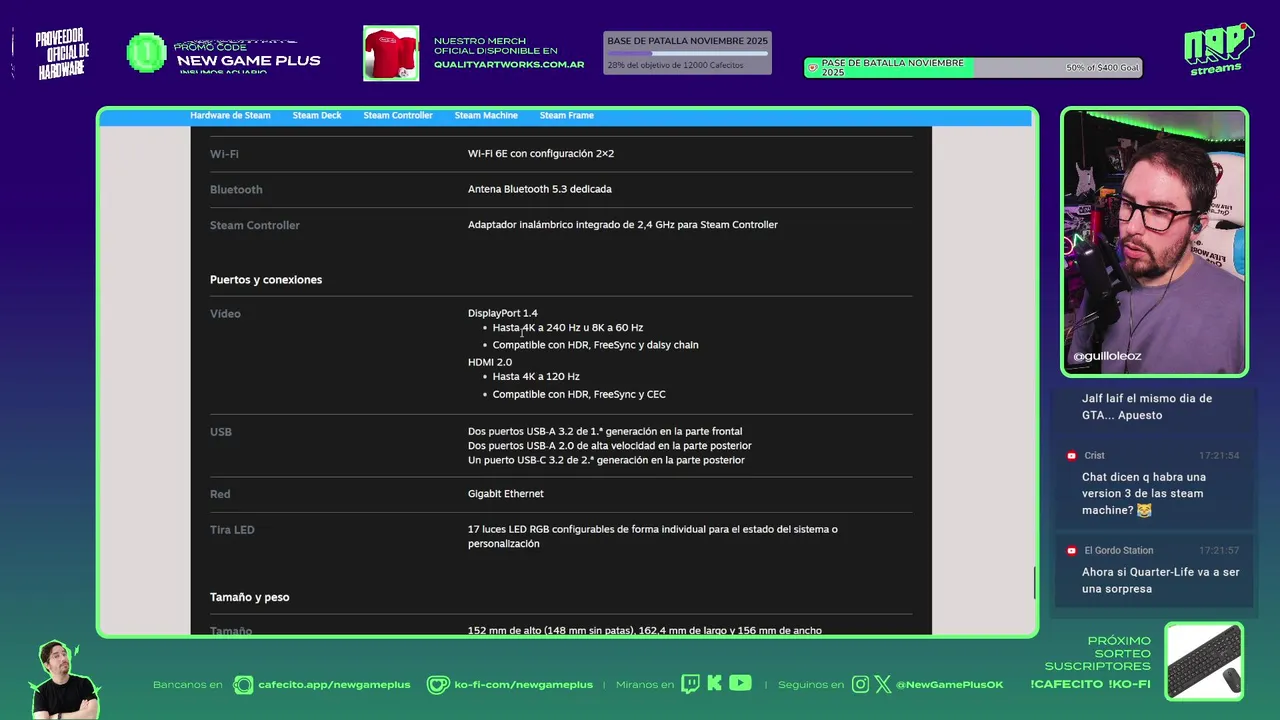Click the ko-fi.com/newgameplus link
The width and height of the screenshot is (1280, 720).
(524, 685)
